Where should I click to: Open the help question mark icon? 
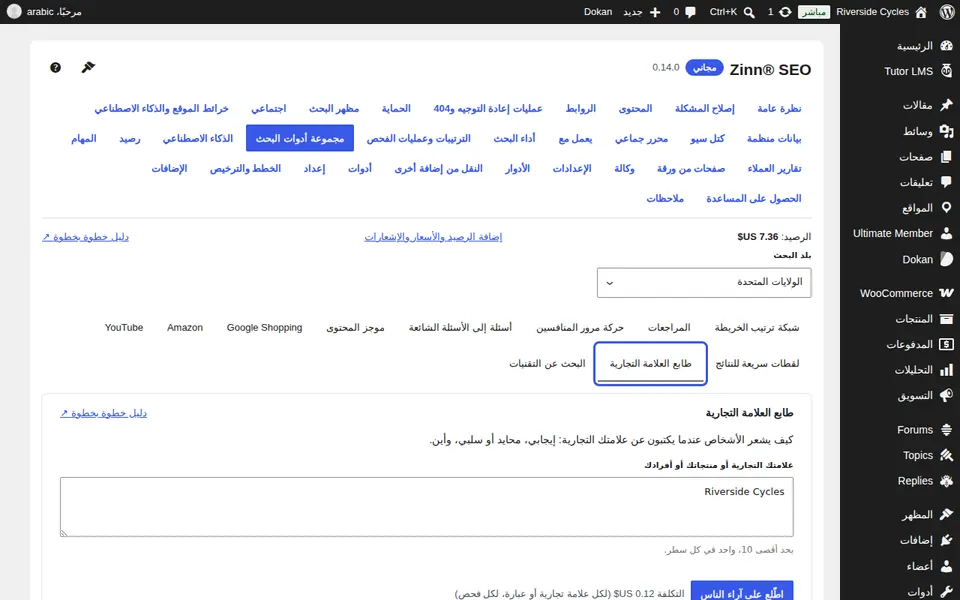(x=55, y=67)
